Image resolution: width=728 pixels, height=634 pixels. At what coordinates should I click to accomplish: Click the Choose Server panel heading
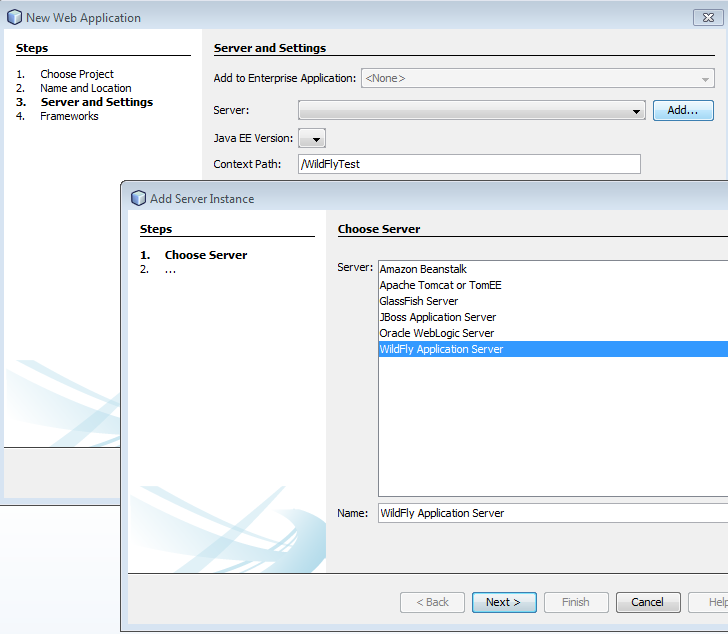379,229
